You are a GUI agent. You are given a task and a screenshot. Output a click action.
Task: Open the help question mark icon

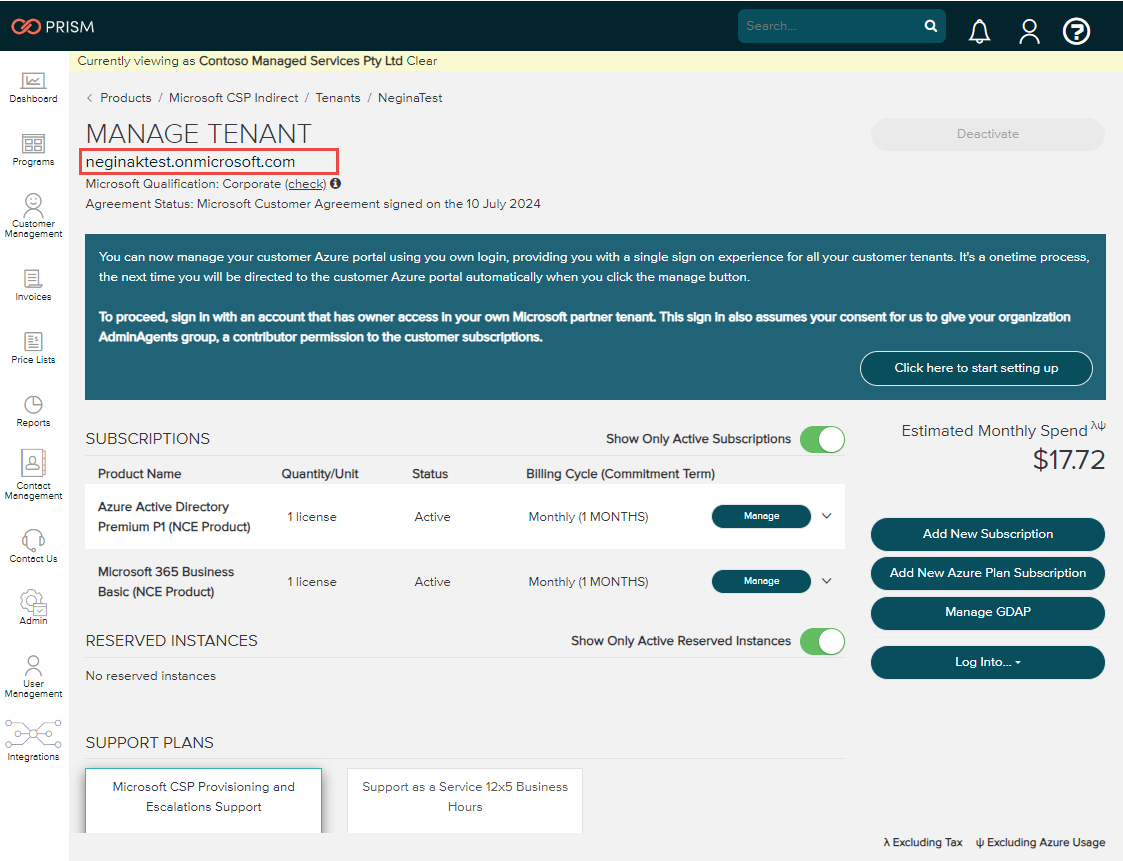[x=1076, y=31]
